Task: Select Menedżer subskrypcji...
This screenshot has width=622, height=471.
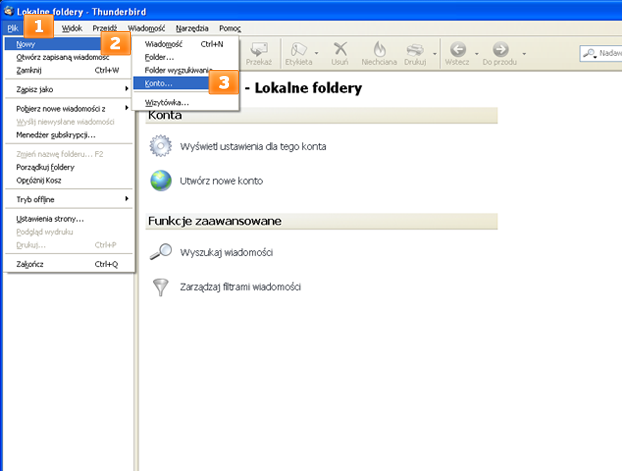Action: click(69, 135)
